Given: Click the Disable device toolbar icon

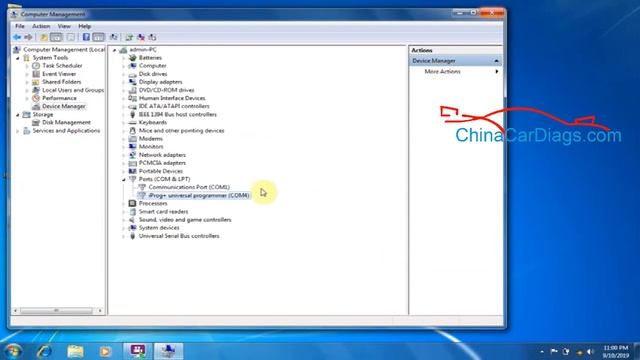Looking at the screenshot, I should tap(152, 37).
